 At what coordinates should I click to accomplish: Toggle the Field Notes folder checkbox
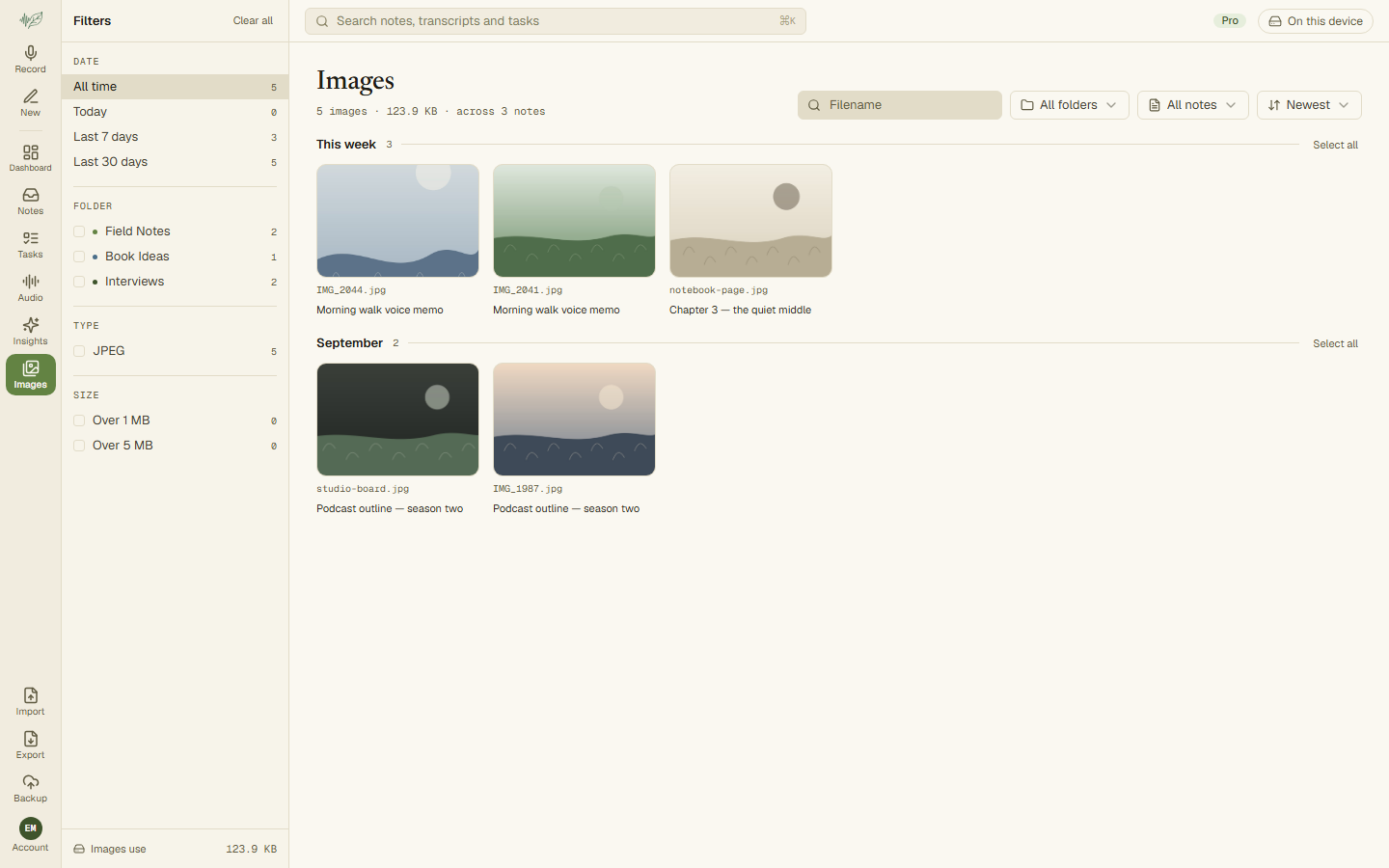coord(79,231)
